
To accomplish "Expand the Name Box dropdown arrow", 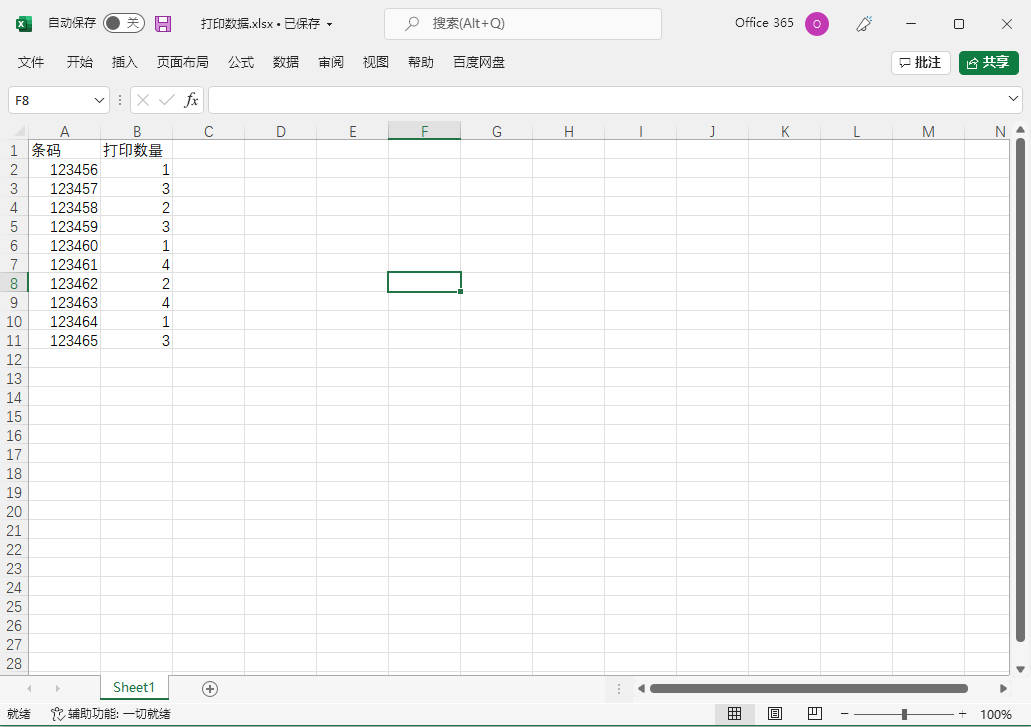I will click(x=99, y=100).
